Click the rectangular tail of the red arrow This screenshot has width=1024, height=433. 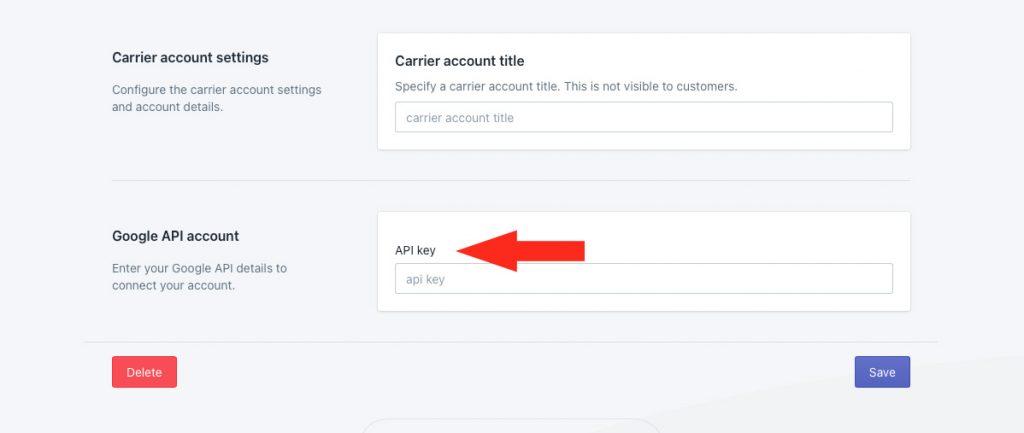pyautogui.click(x=551, y=251)
